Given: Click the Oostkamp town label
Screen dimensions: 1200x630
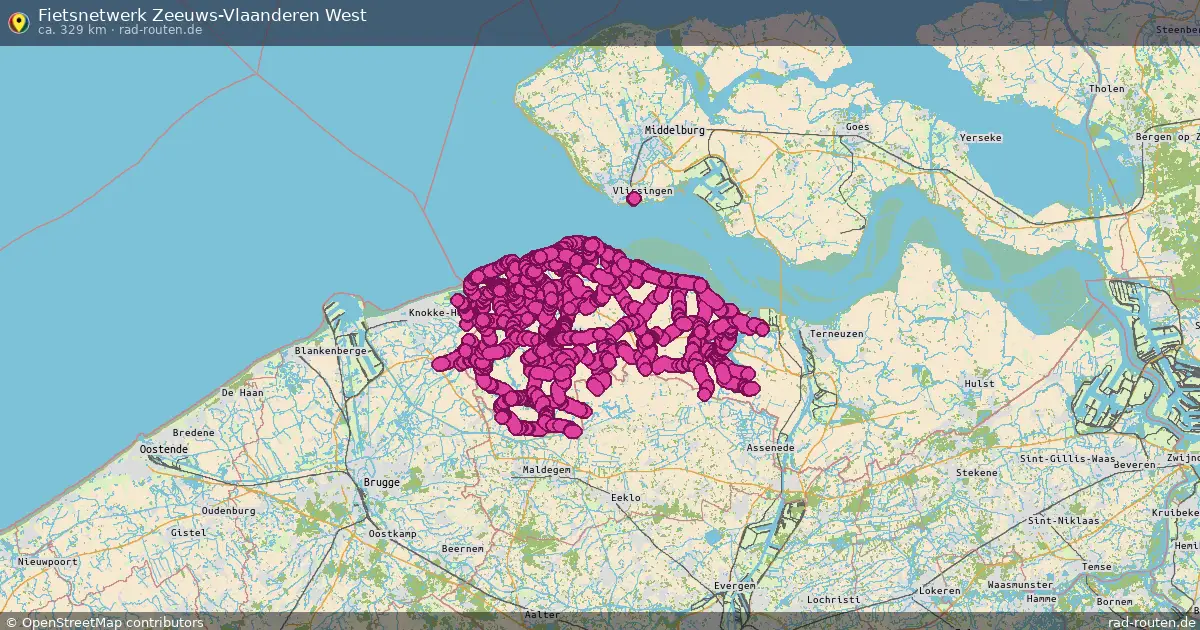Looking at the screenshot, I should point(392,534).
